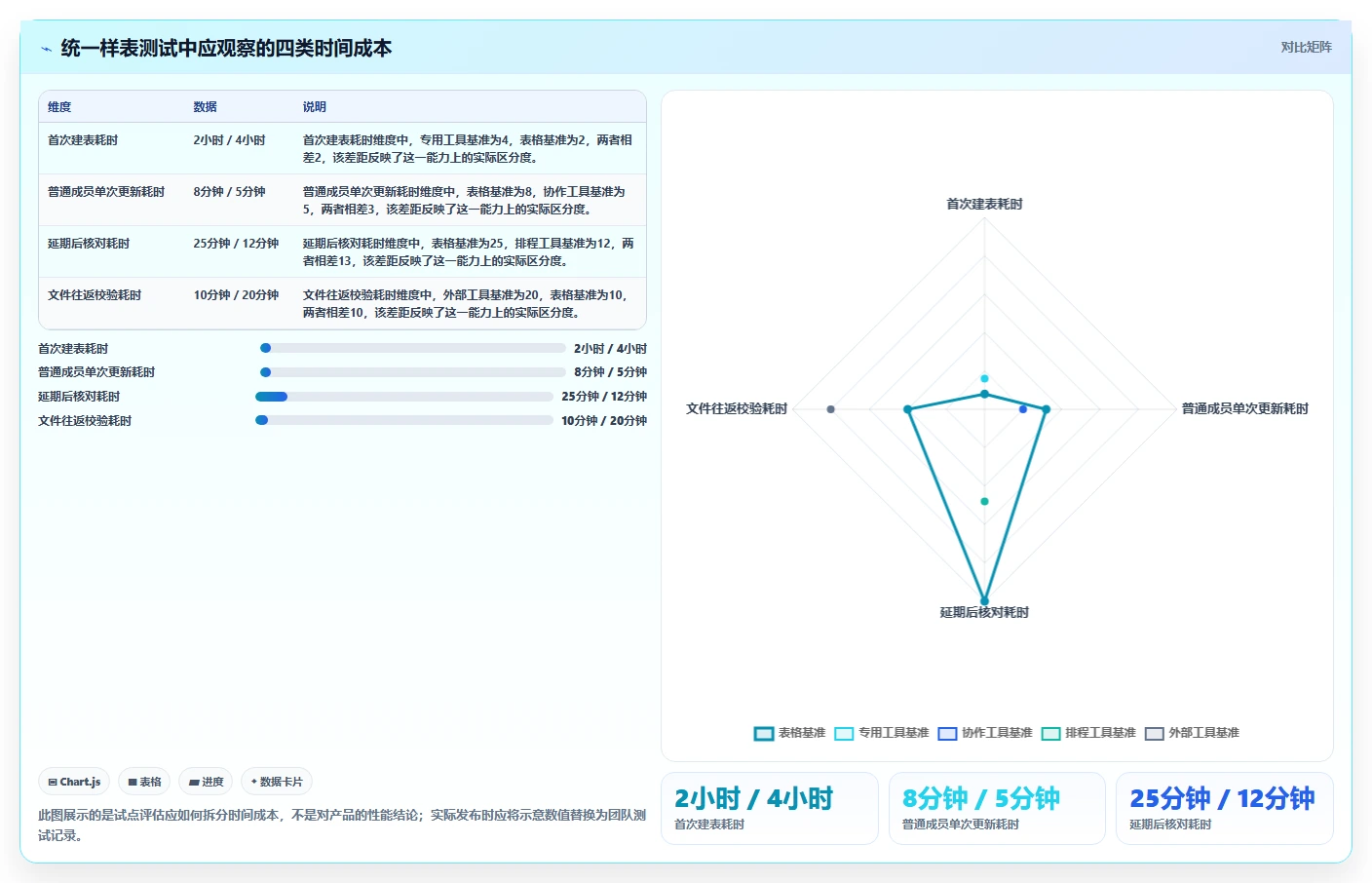Click the 说明 column header
The height and width of the screenshot is (883, 1372).
tap(314, 107)
